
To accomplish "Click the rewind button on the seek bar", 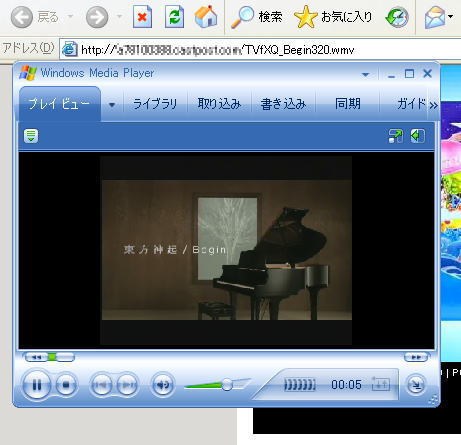I will click(36, 357).
